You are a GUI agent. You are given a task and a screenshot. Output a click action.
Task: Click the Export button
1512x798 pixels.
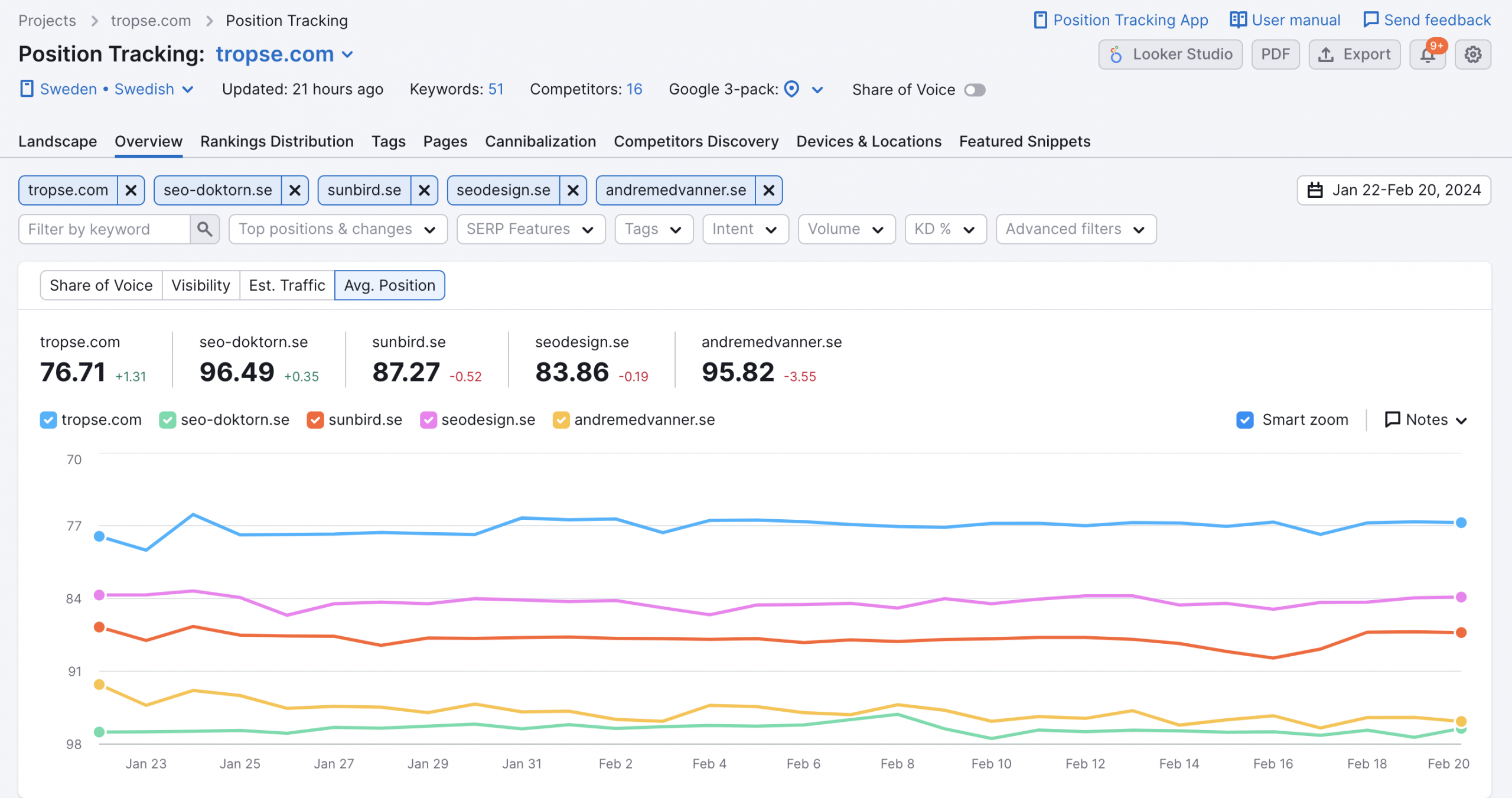(x=1354, y=54)
